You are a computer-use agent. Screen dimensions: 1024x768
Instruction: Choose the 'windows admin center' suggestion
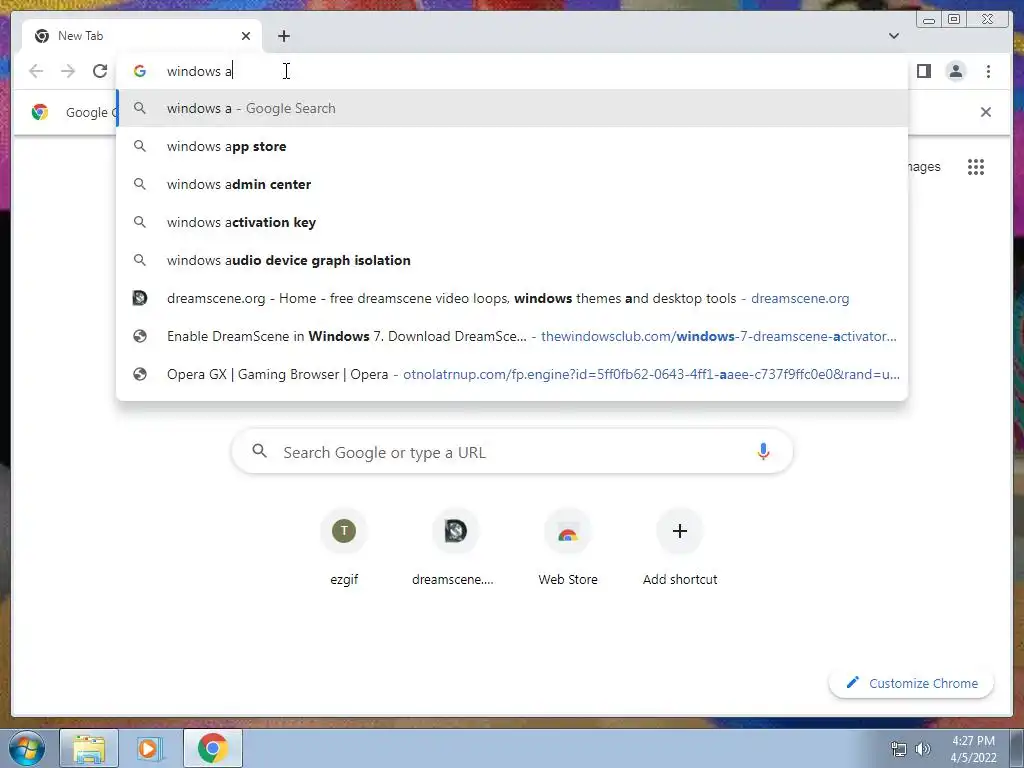point(512,184)
